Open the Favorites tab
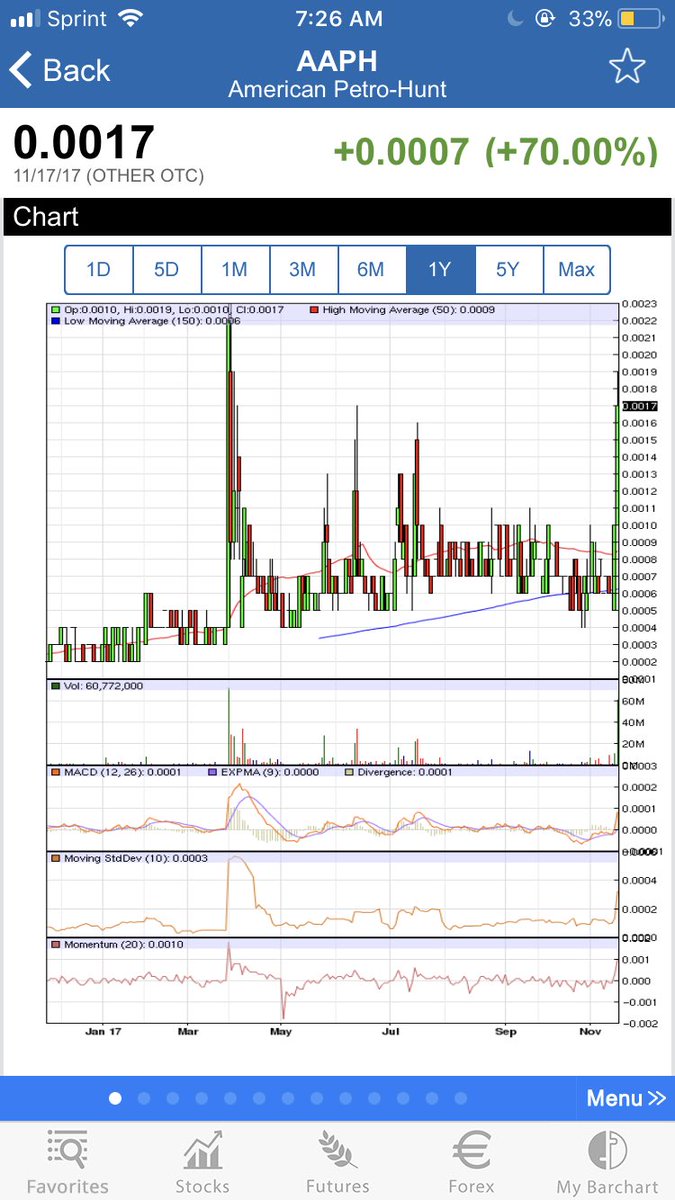Screen dimensions: 675x1200 (67, 1161)
